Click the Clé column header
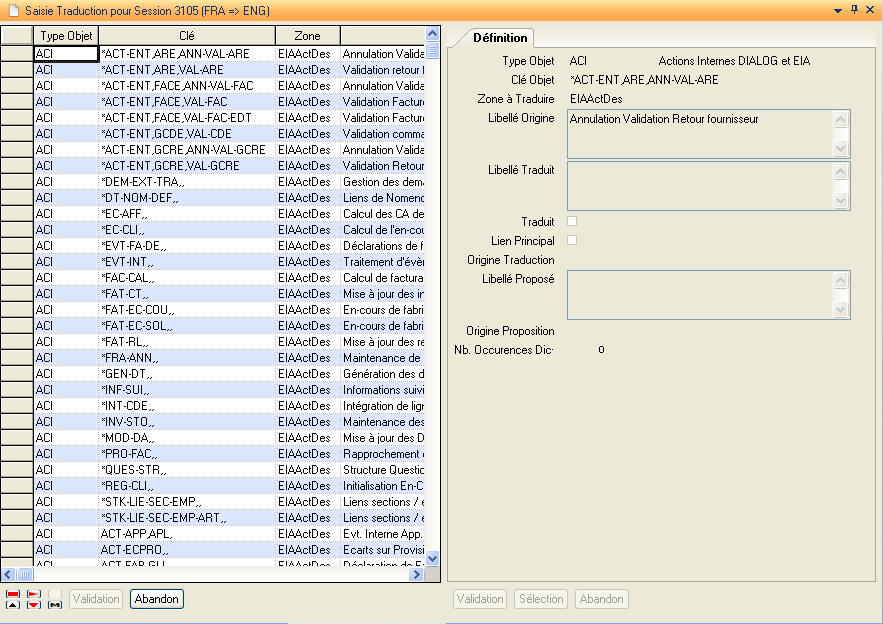Screen dimensions: 883x624 pos(186,36)
